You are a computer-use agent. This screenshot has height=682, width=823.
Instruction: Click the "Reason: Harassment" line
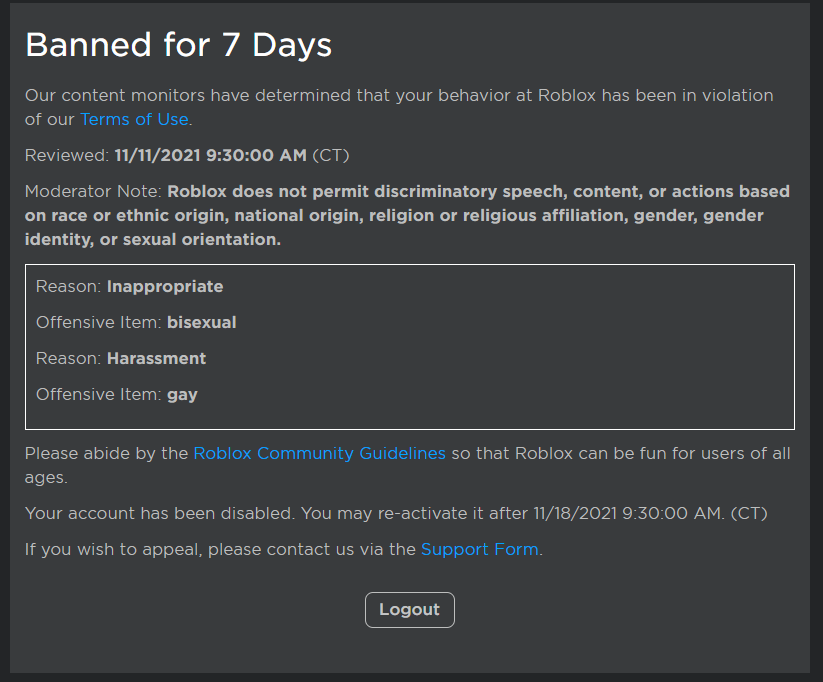click(x=121, y=358)
